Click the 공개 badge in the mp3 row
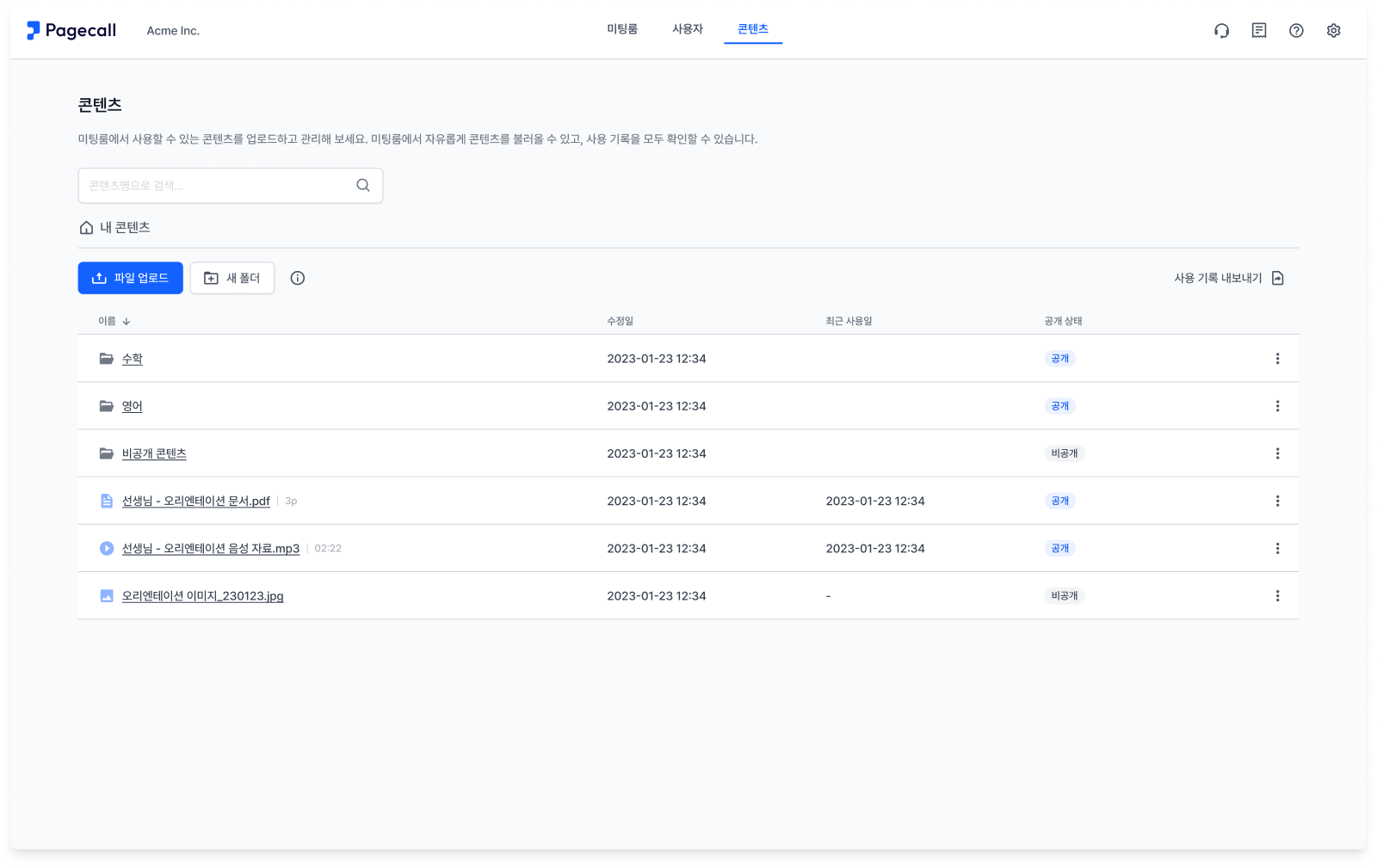This screenshot has width=1377, height=868. 1060,548
